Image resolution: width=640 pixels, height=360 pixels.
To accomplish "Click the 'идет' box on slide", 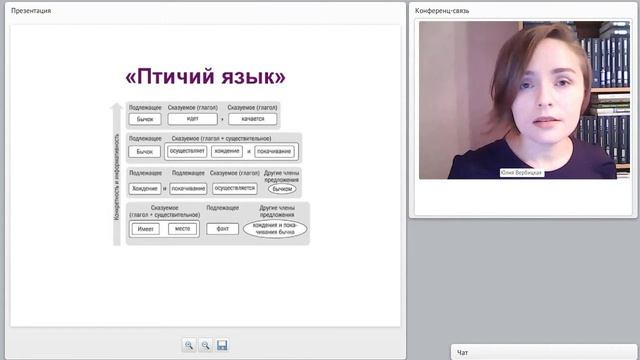I will pyautogui.click(x=193, y=119).
